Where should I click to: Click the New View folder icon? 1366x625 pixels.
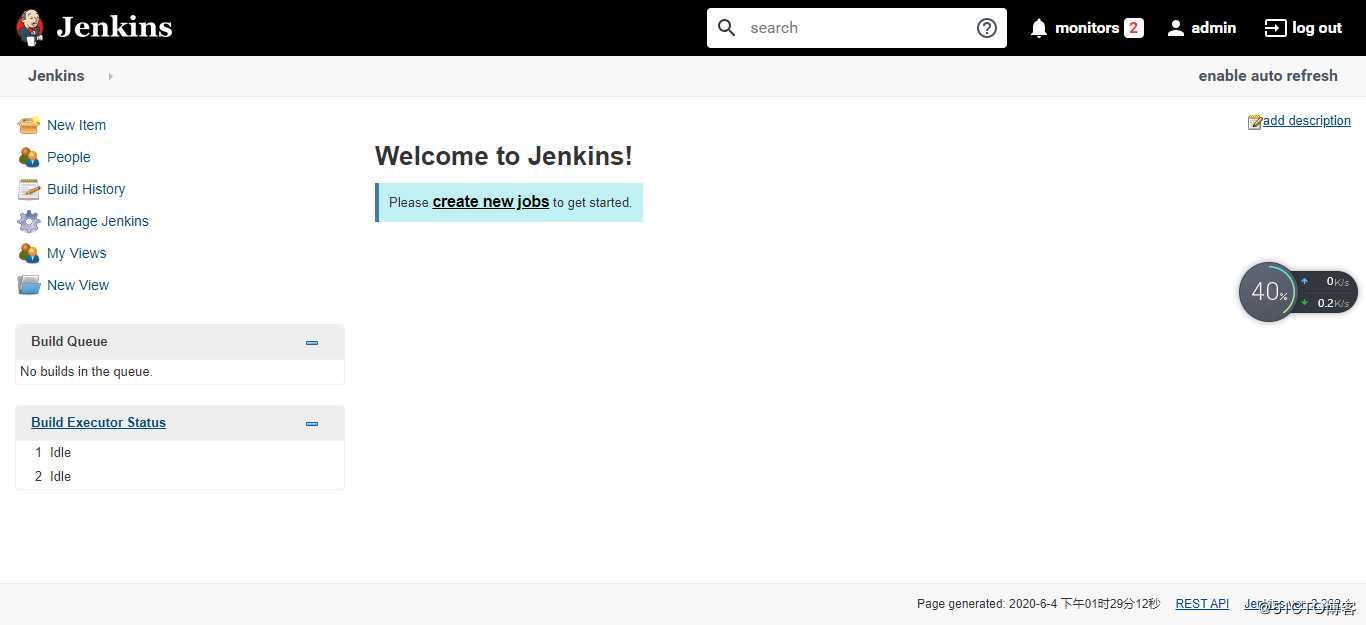(x=29, y=285)
